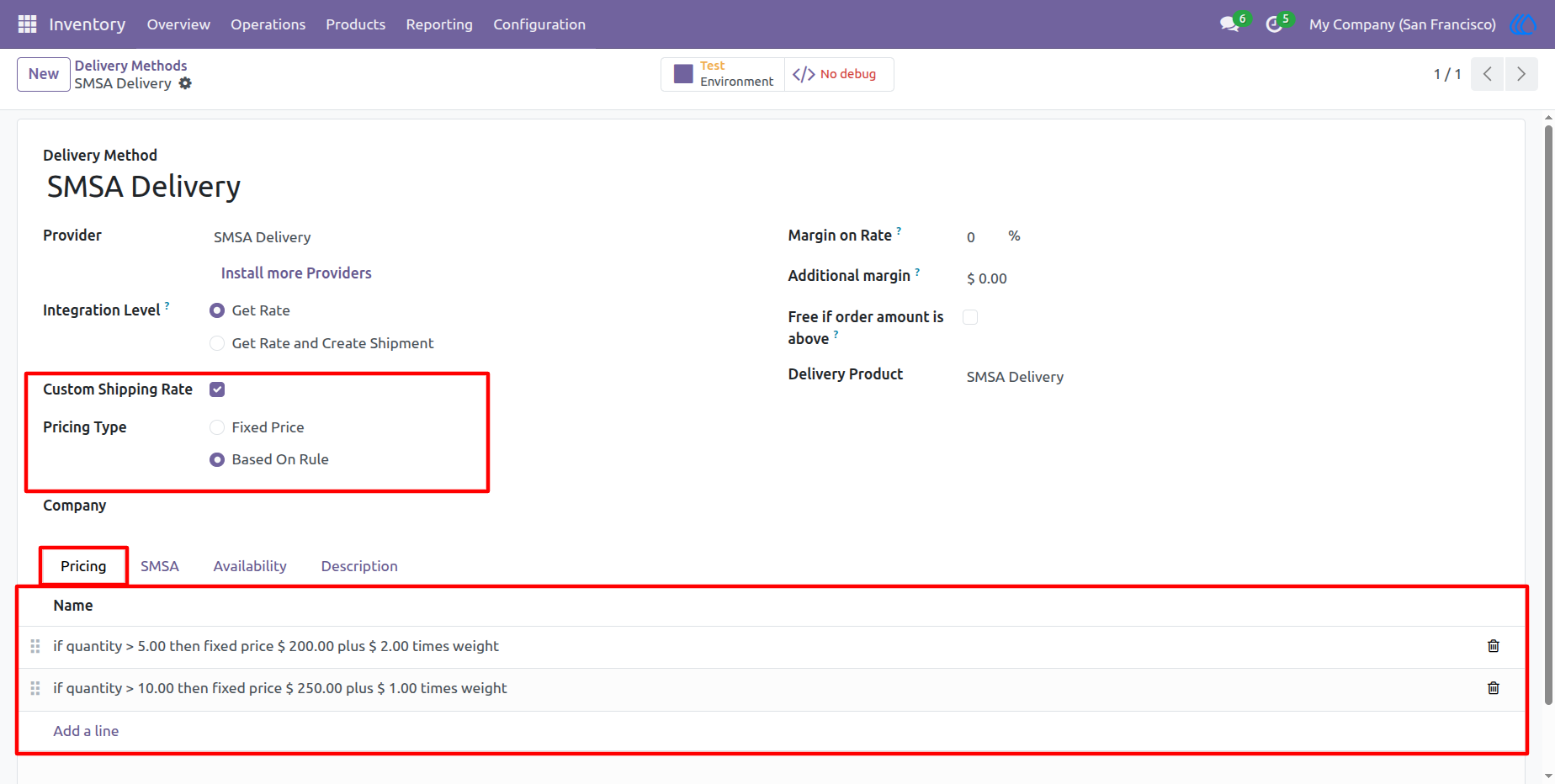Viewport: 1555px width, 784px height.
Task: Open the Configuration menu
Action: coord(539,24)
